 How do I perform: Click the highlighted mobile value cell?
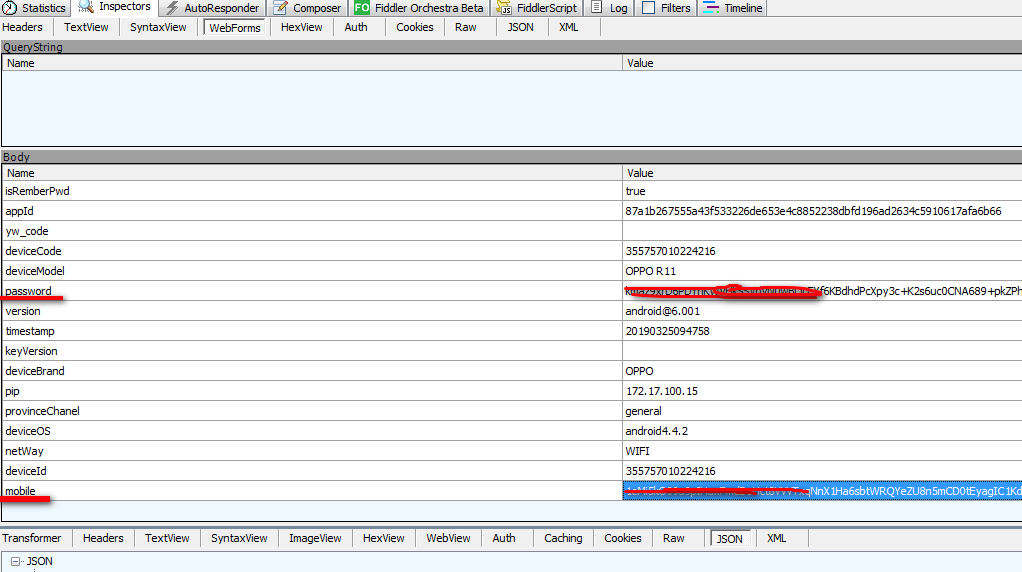pos(822,491)
